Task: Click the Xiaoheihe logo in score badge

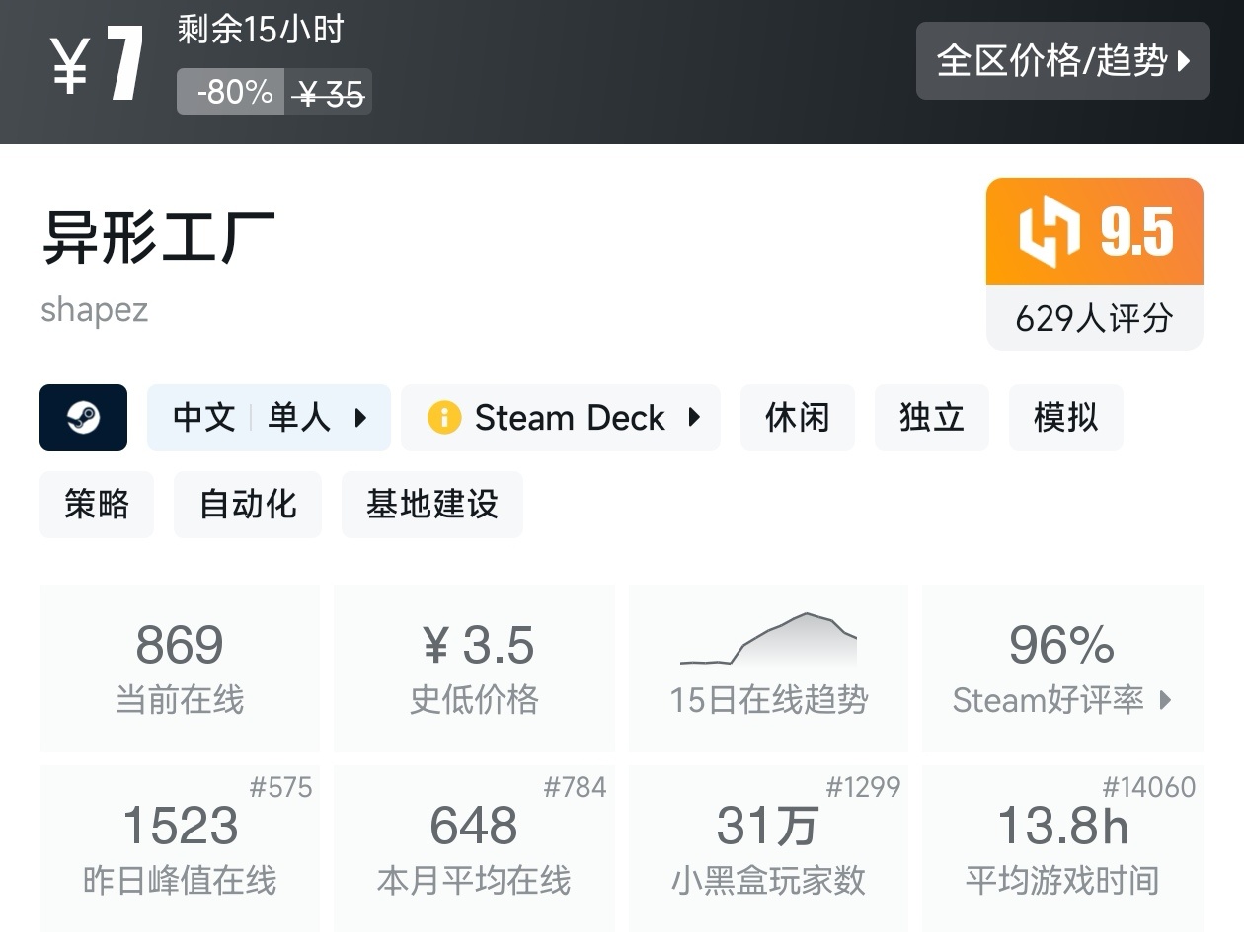Action: click(x=1049, y=232)
